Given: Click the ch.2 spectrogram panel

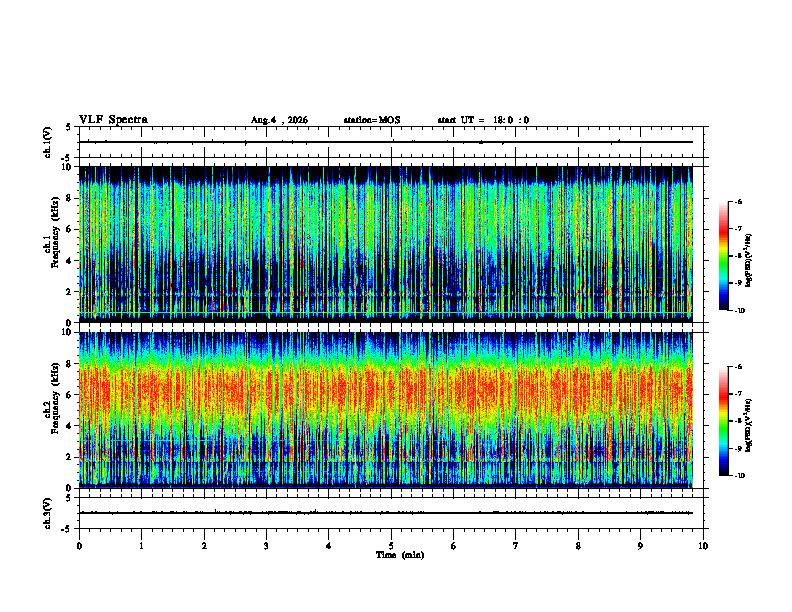Looking at the screenshot, I should (386, 410).
